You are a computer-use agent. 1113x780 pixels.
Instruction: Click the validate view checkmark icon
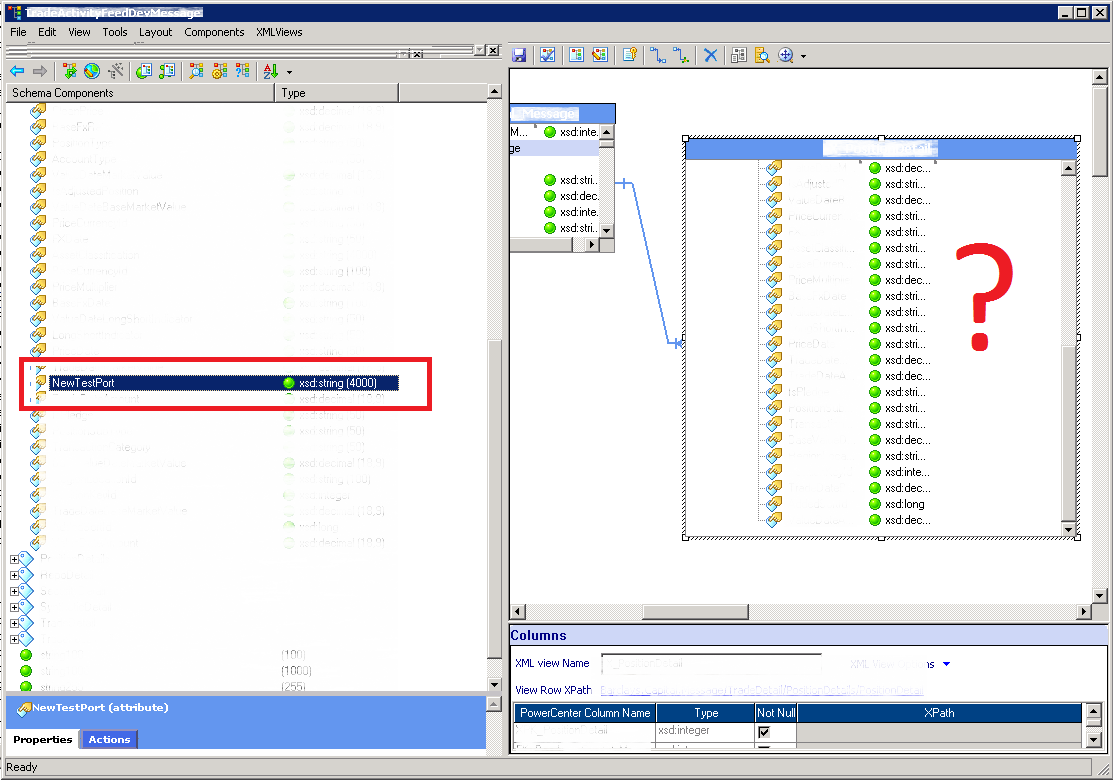(x=548, y=55)
